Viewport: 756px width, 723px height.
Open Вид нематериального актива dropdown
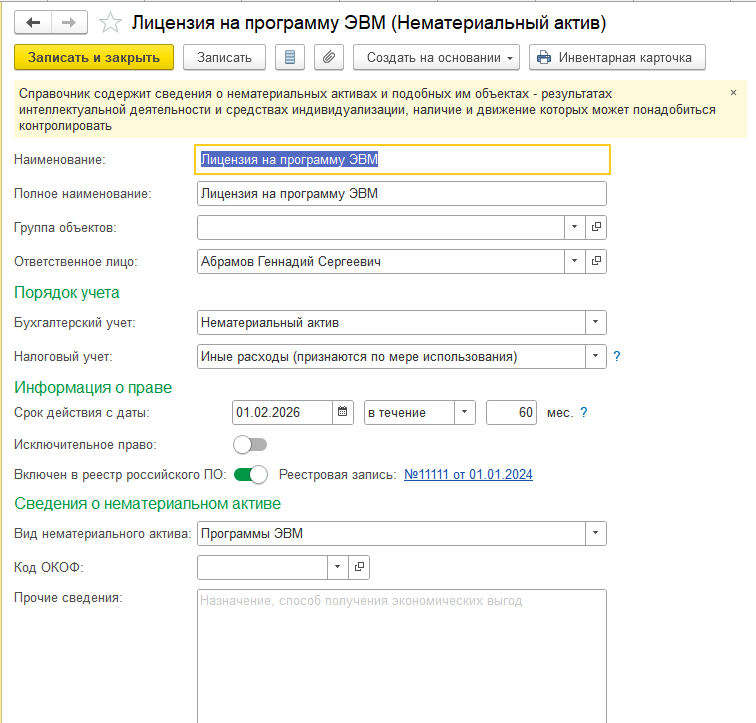[x=595, y=533]
